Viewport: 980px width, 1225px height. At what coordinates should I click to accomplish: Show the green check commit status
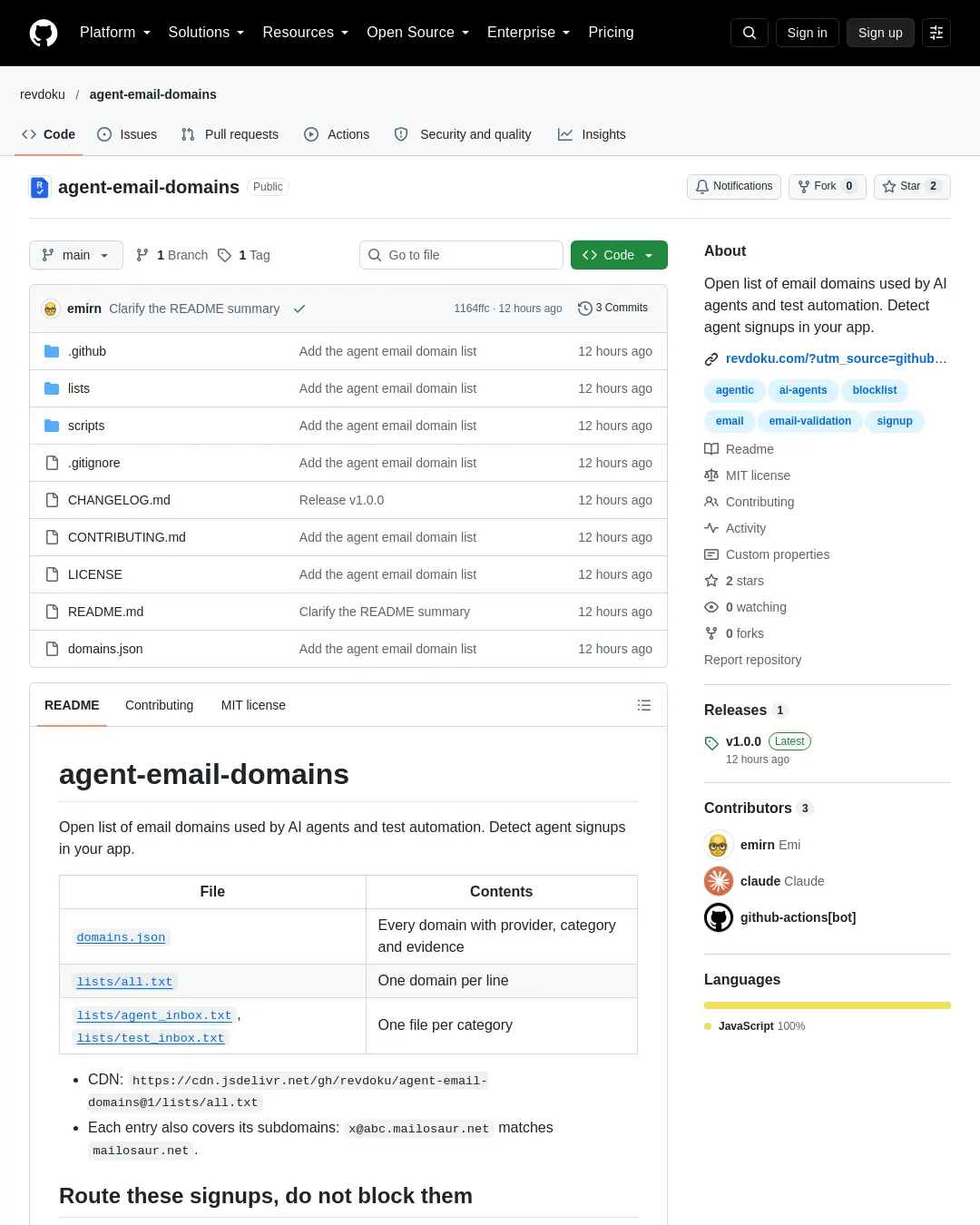tap(299, 309)
